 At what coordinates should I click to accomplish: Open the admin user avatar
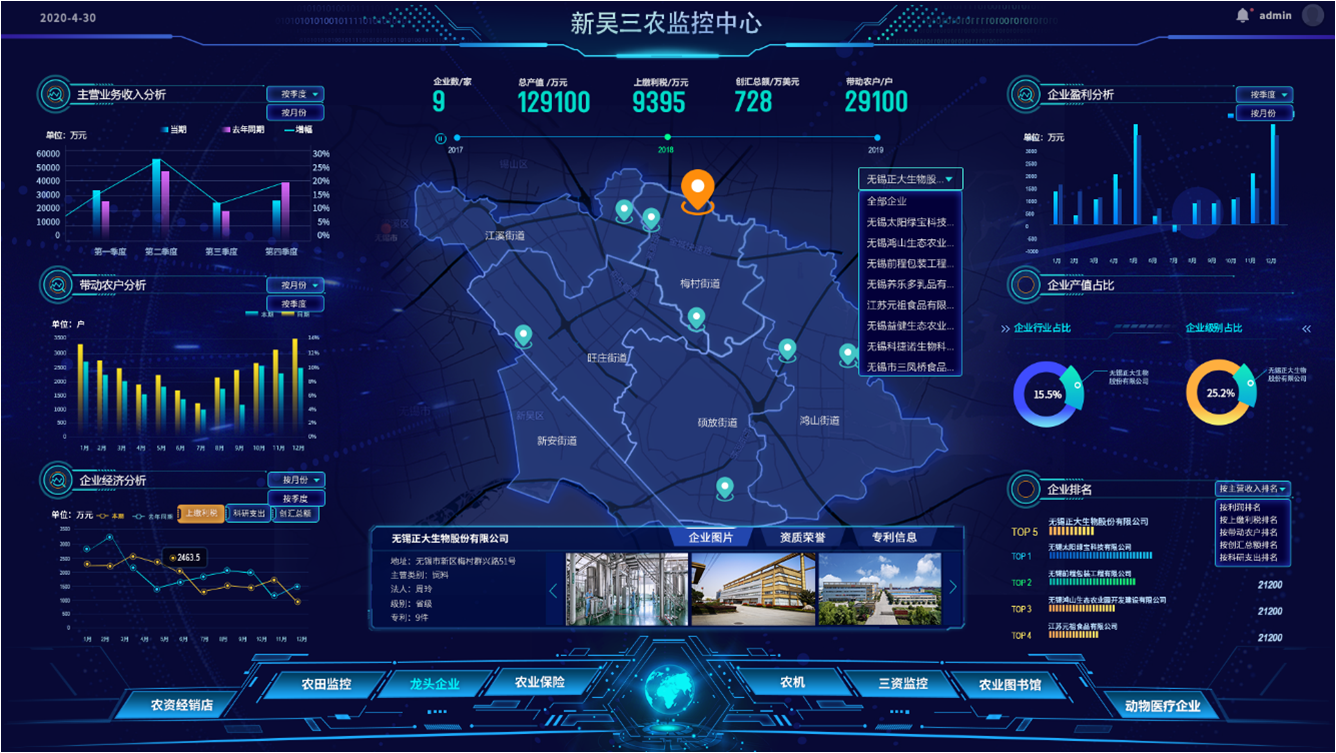(1311, 15)
